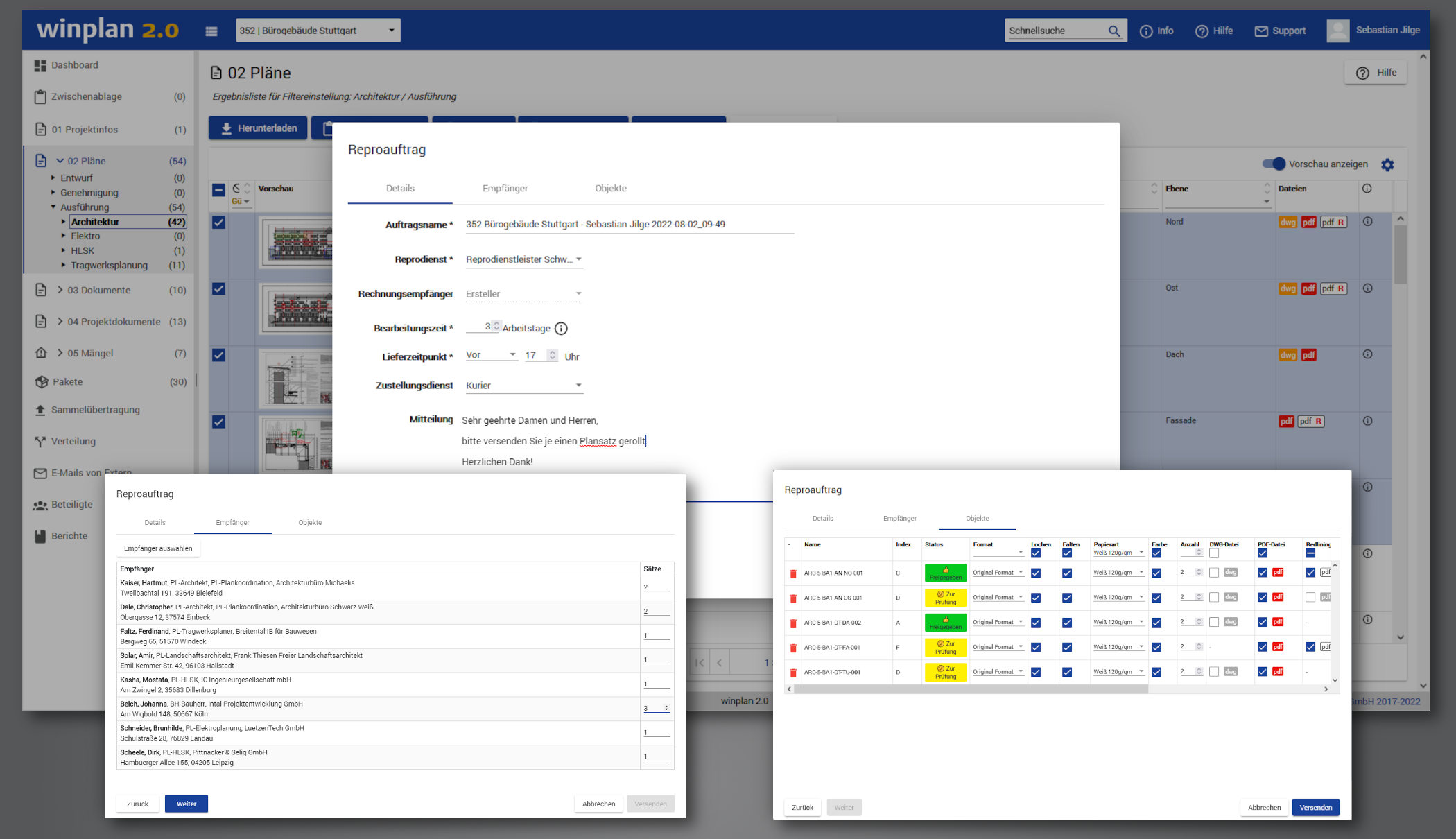Click the pdf R redlining icon in Fassade row
1456x839 pixels.
[x=1310, y=421]
